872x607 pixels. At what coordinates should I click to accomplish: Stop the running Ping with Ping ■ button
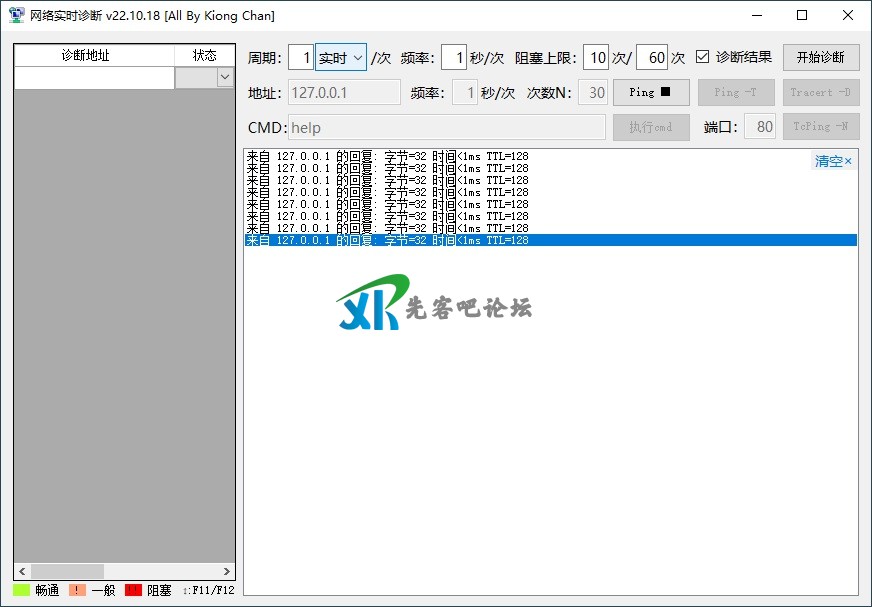pos(650,93)
